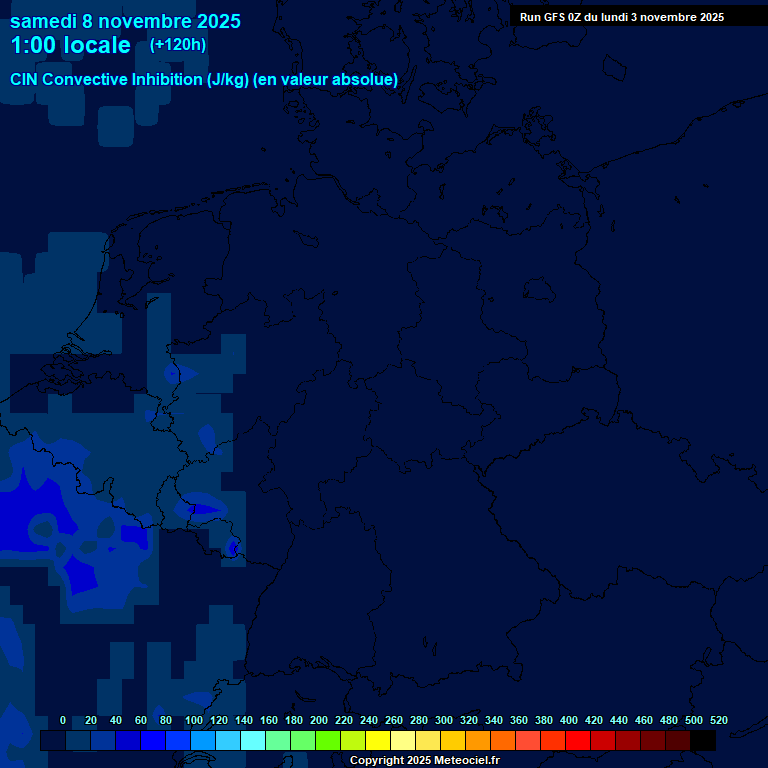This screenshot has height=768, width=768.
Task: Click the 'CIN Convective Inhibition (J/kg)' title
Action: (x=130, y=79)
